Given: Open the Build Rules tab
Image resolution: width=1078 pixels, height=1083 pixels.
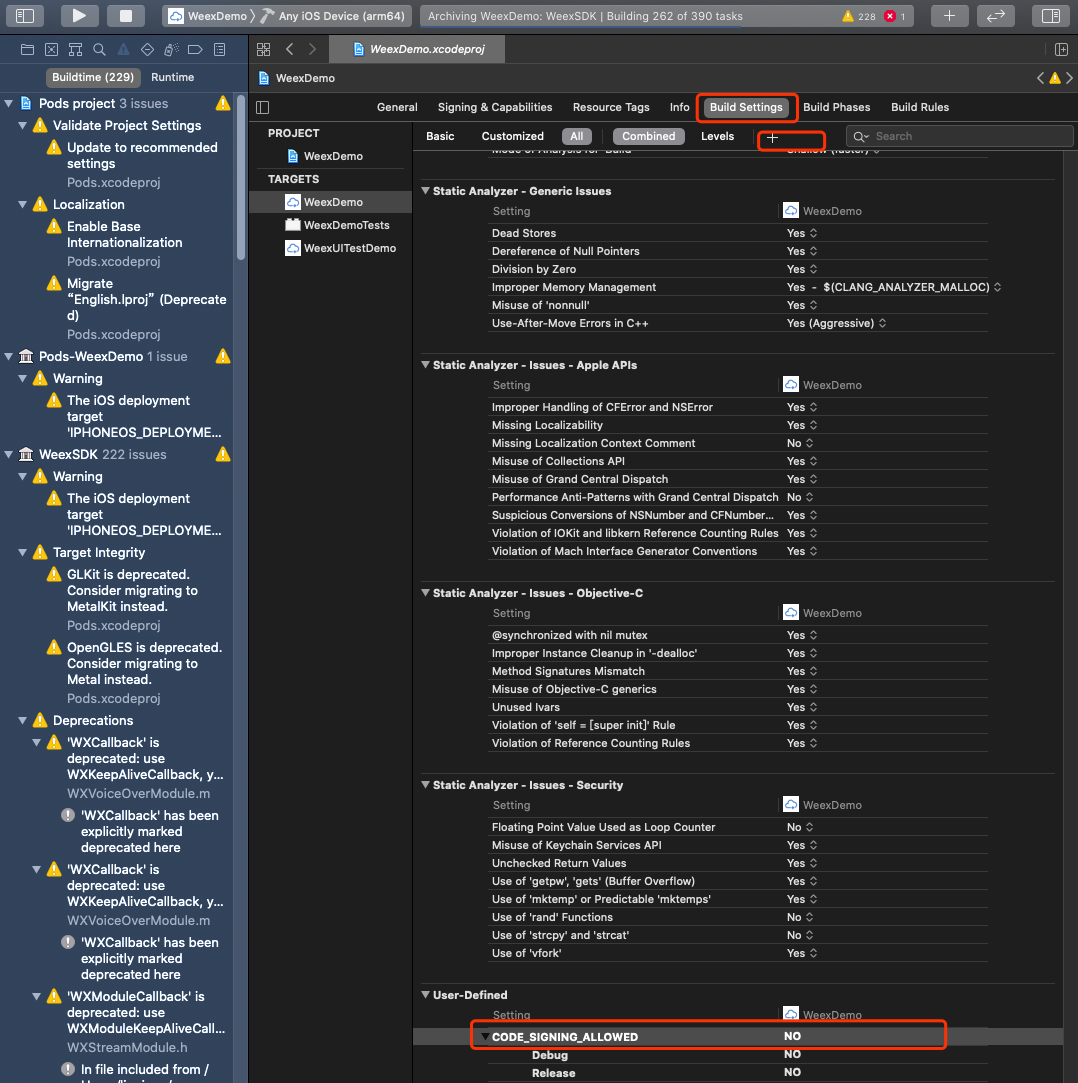Looking at the screenshot, I should pos(920,107).
